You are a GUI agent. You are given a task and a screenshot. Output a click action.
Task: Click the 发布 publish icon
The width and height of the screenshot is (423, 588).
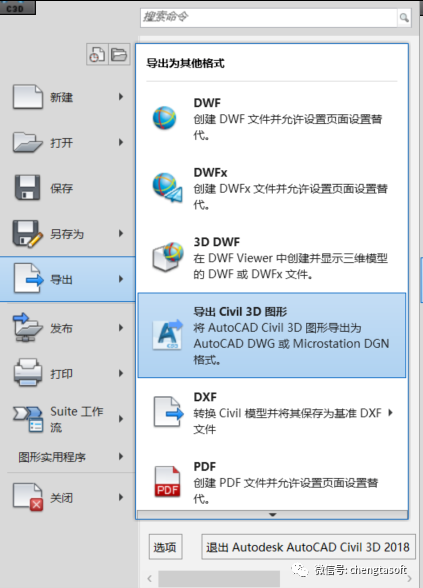pyautogui.click(x=27, y=327)
